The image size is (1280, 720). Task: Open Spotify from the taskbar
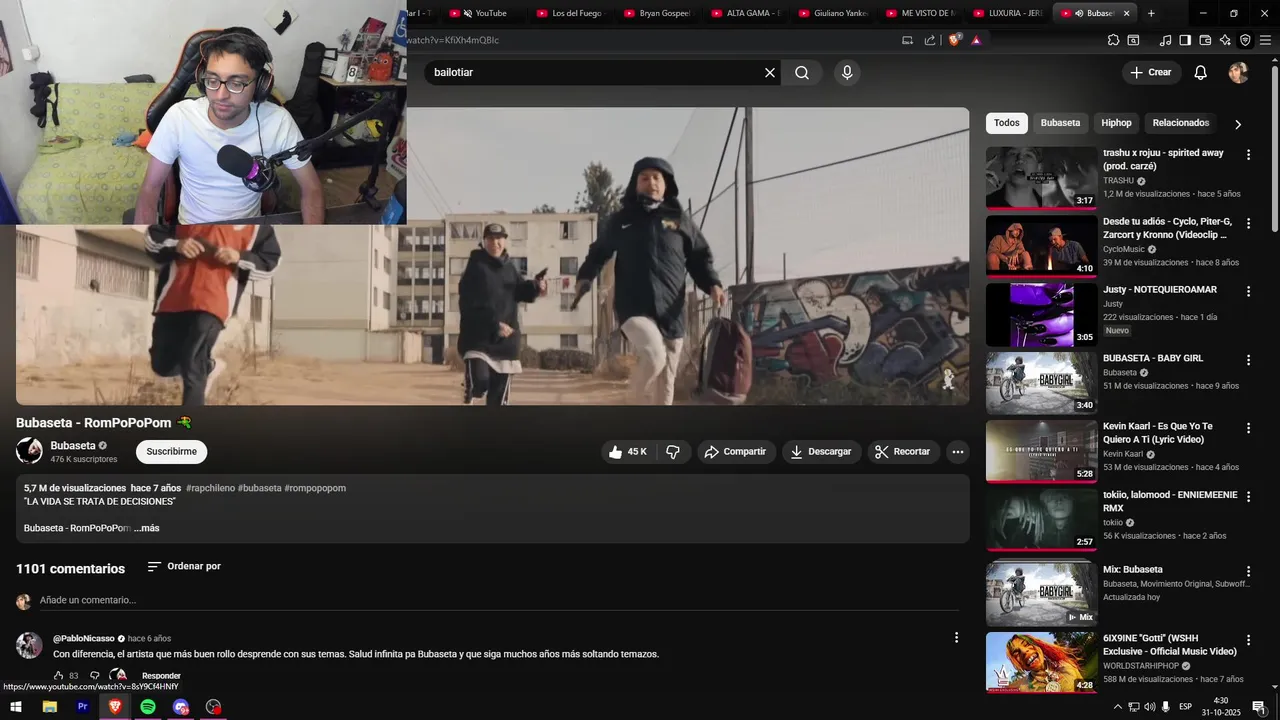pos(148,707)
